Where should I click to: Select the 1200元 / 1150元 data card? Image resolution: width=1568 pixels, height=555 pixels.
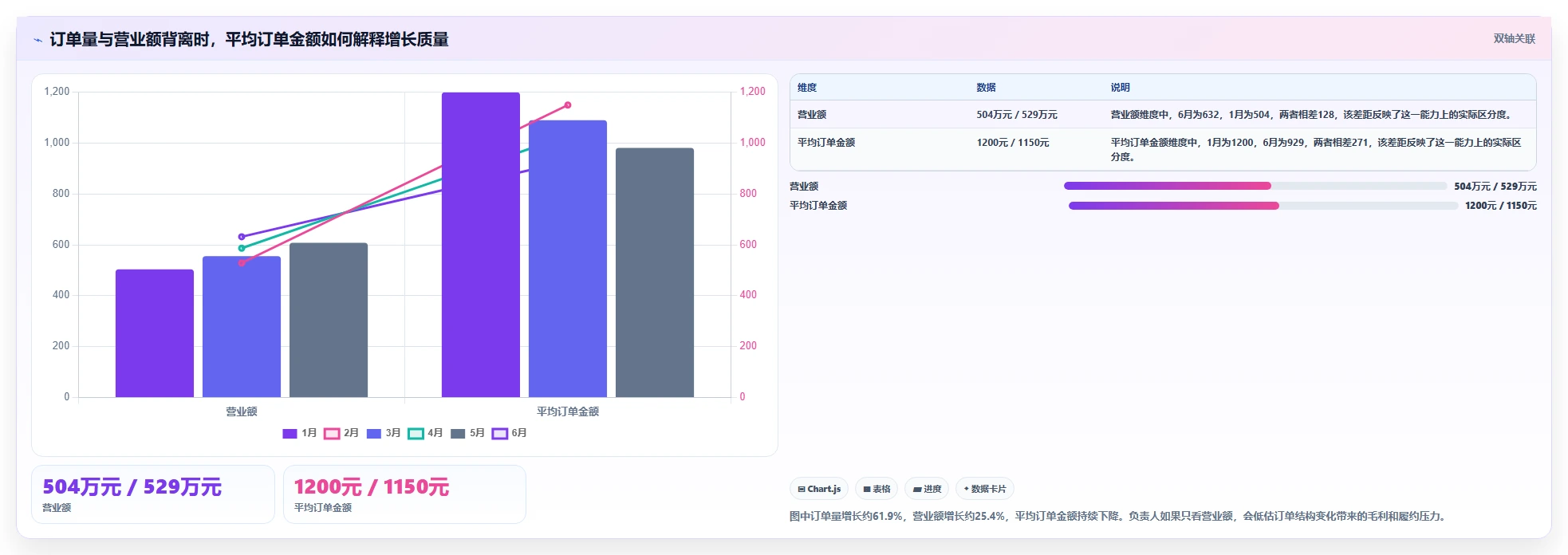[404, 494]
